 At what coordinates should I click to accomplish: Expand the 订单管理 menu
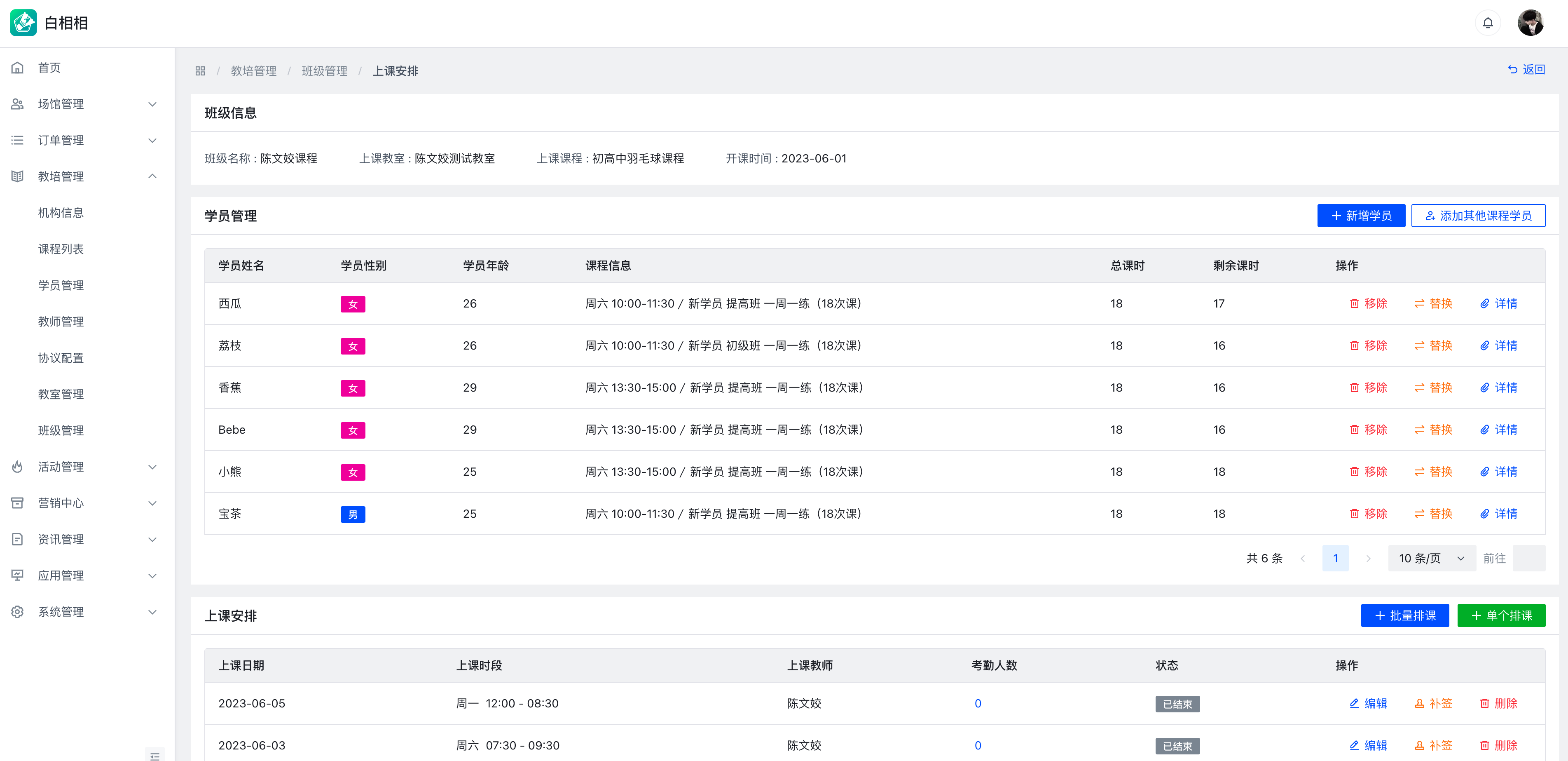click(x=87, y=140)
